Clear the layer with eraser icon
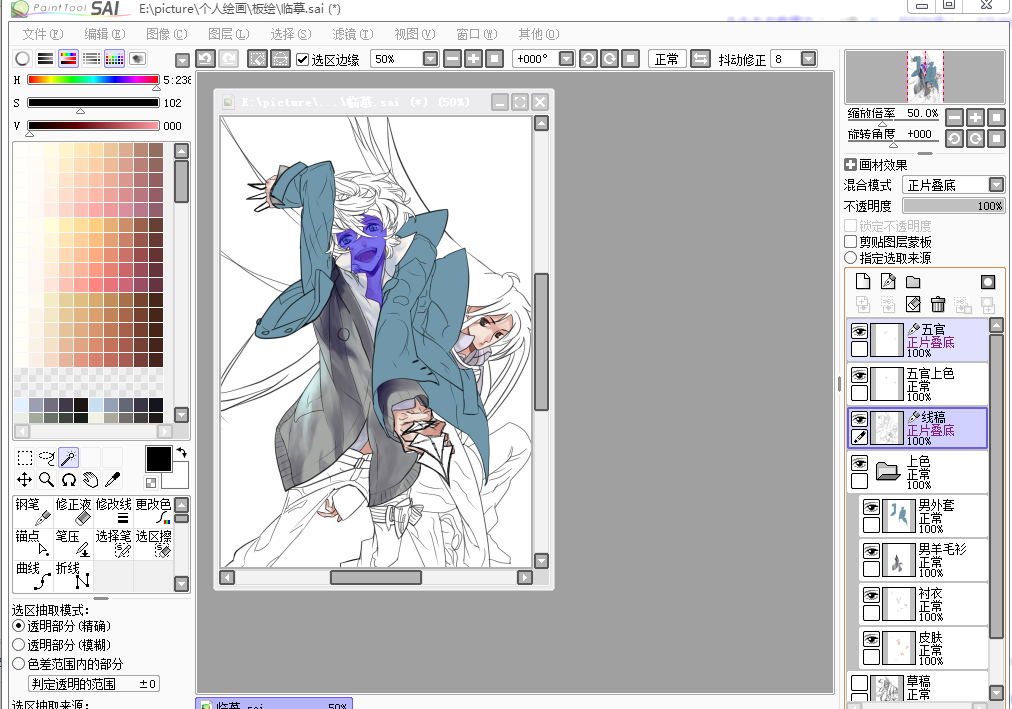The height and width of the screenshot is (709, 1012). click(913, 304)
